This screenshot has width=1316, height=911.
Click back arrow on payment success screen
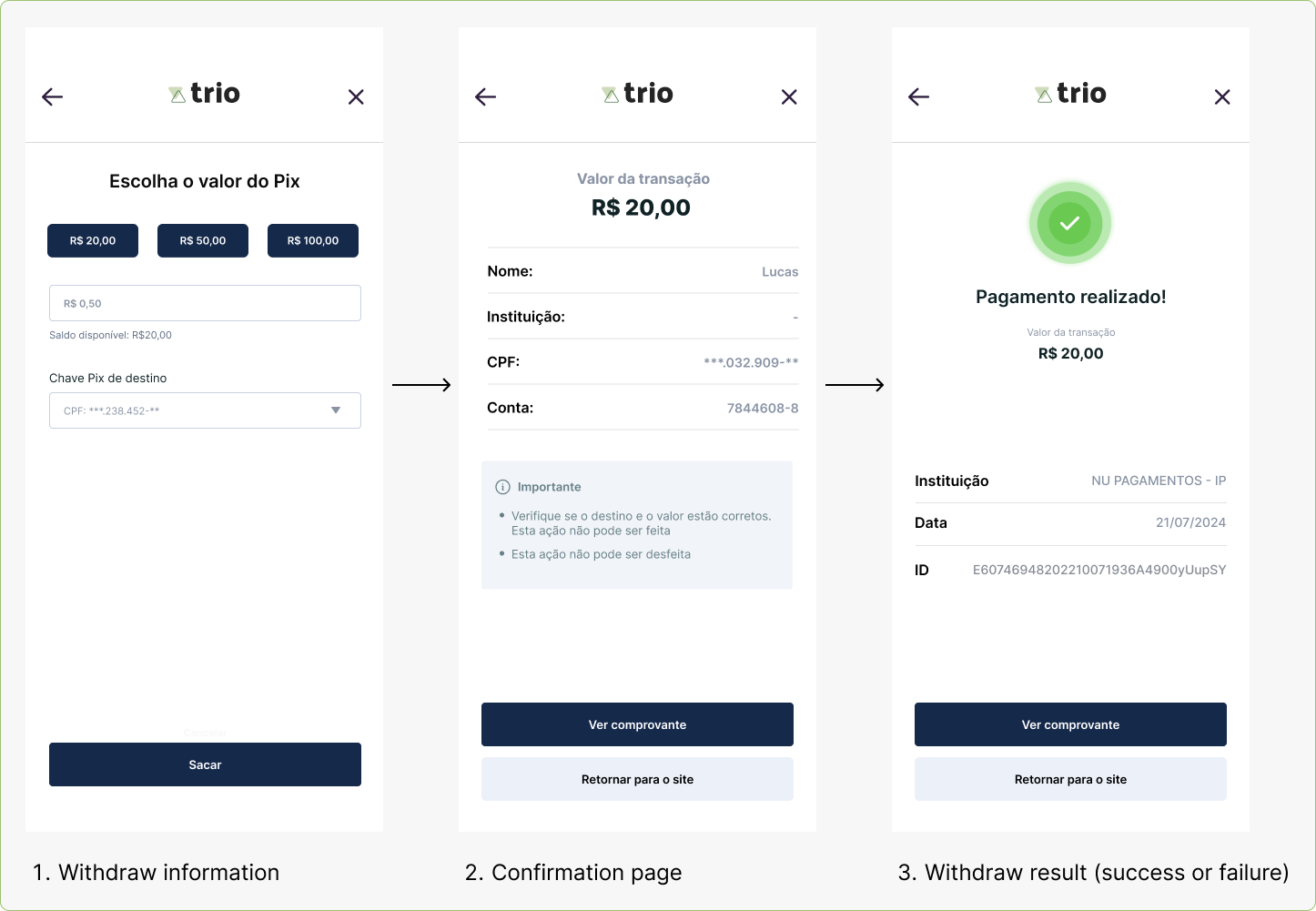click(x=919, y=97)
